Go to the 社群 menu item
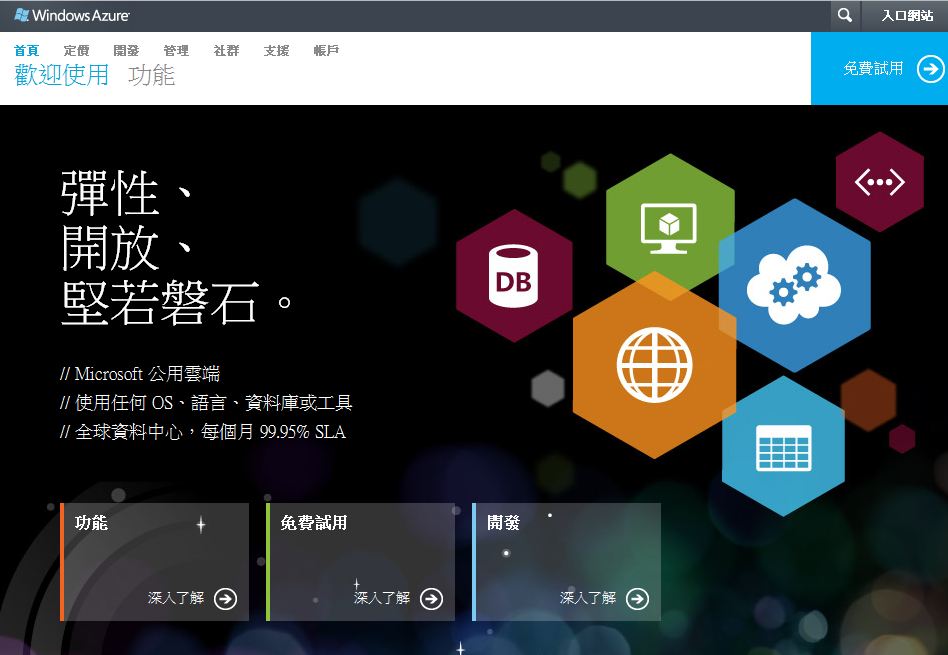This screenshot has width=948, height=655. (226, 50)
